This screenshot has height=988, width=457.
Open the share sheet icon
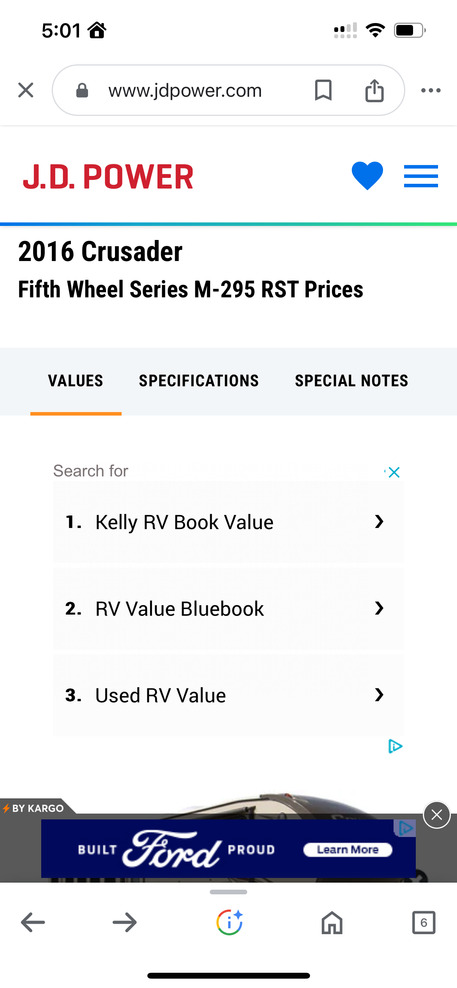(374, 89)
